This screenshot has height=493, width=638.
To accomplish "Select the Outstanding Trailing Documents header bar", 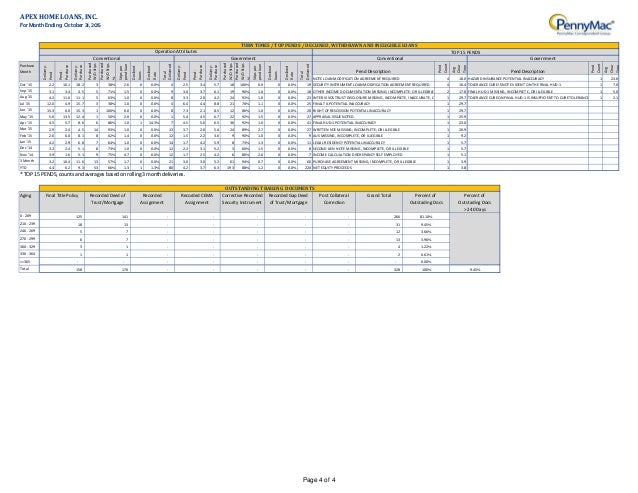I will pos(269,188).
